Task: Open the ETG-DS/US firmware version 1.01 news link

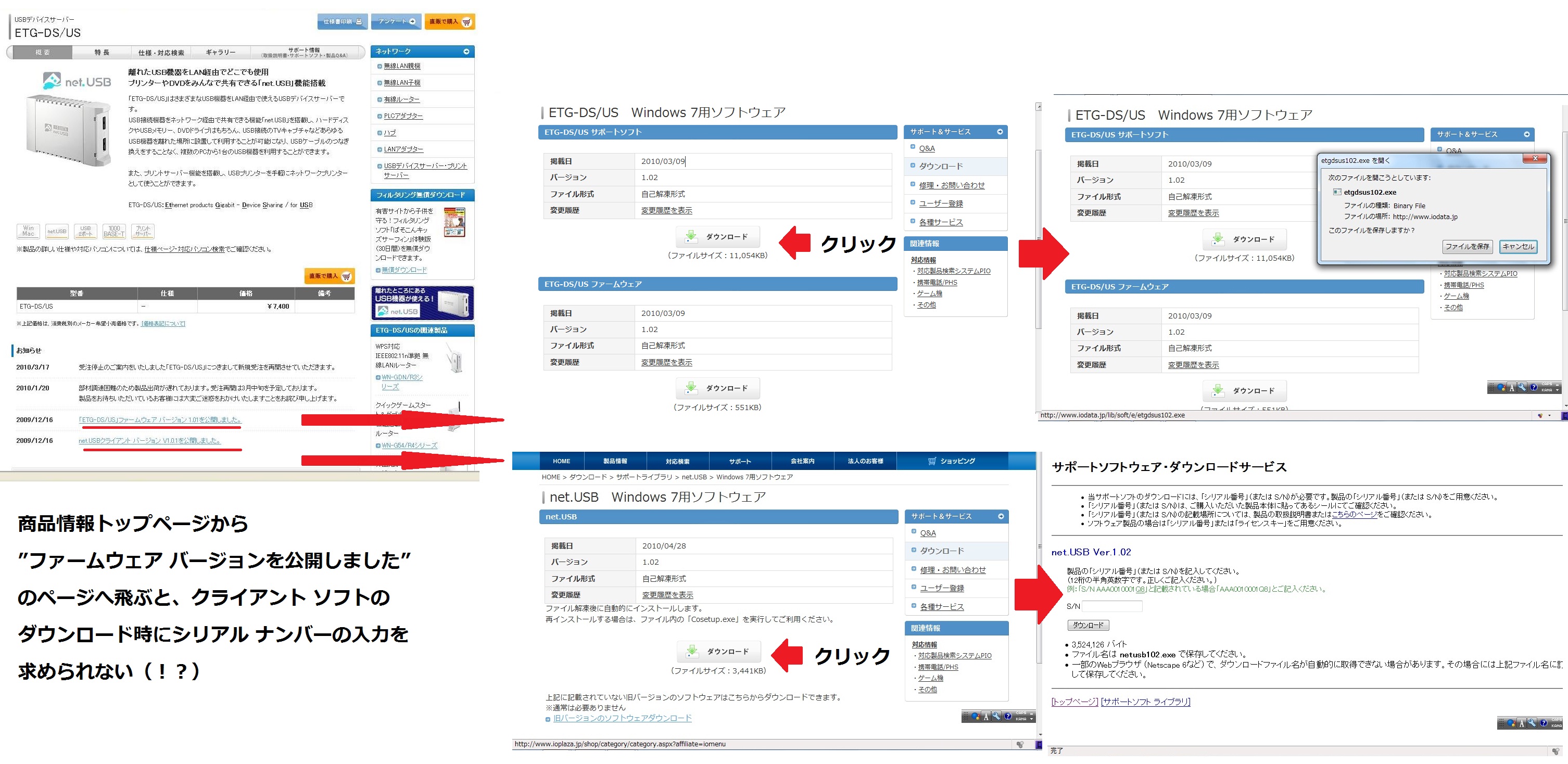Action: (159, 419)
